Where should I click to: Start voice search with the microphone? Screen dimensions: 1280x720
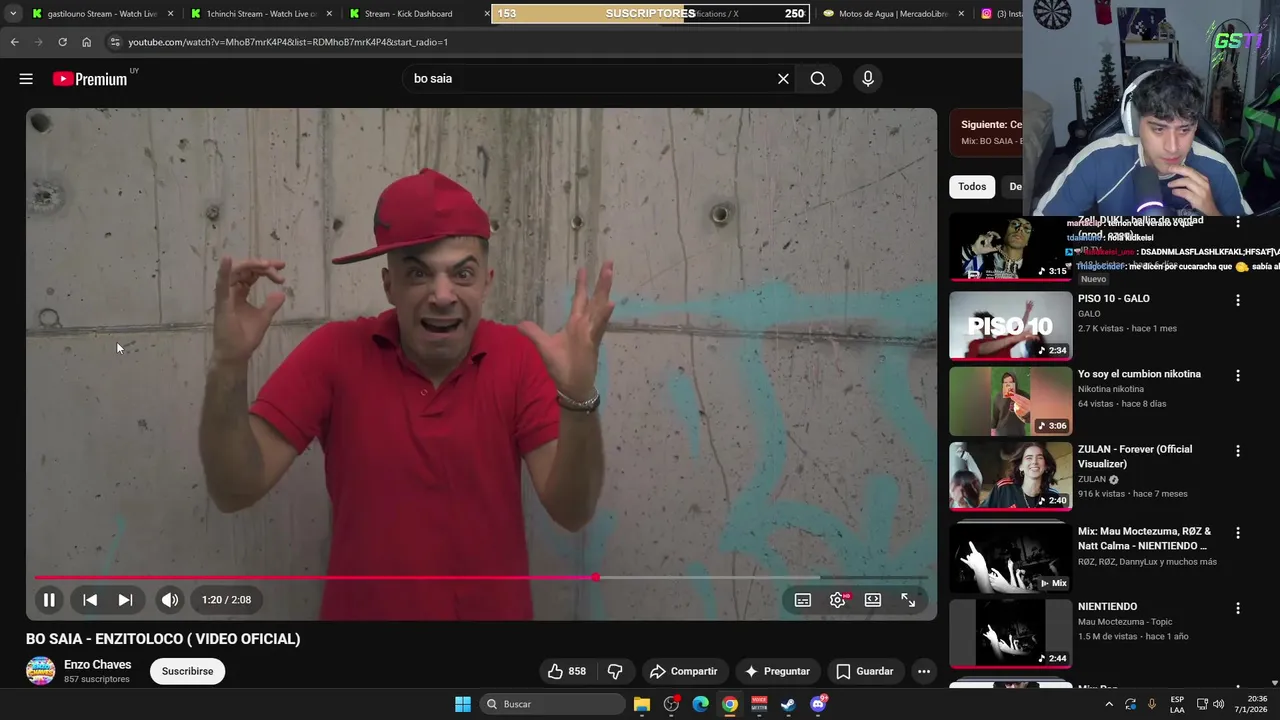(868, 79)
